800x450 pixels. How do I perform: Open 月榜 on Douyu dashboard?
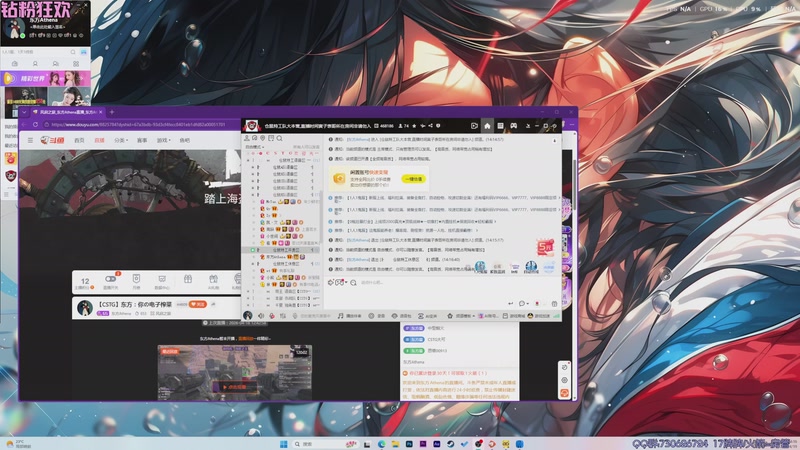[x=136, y=282]
